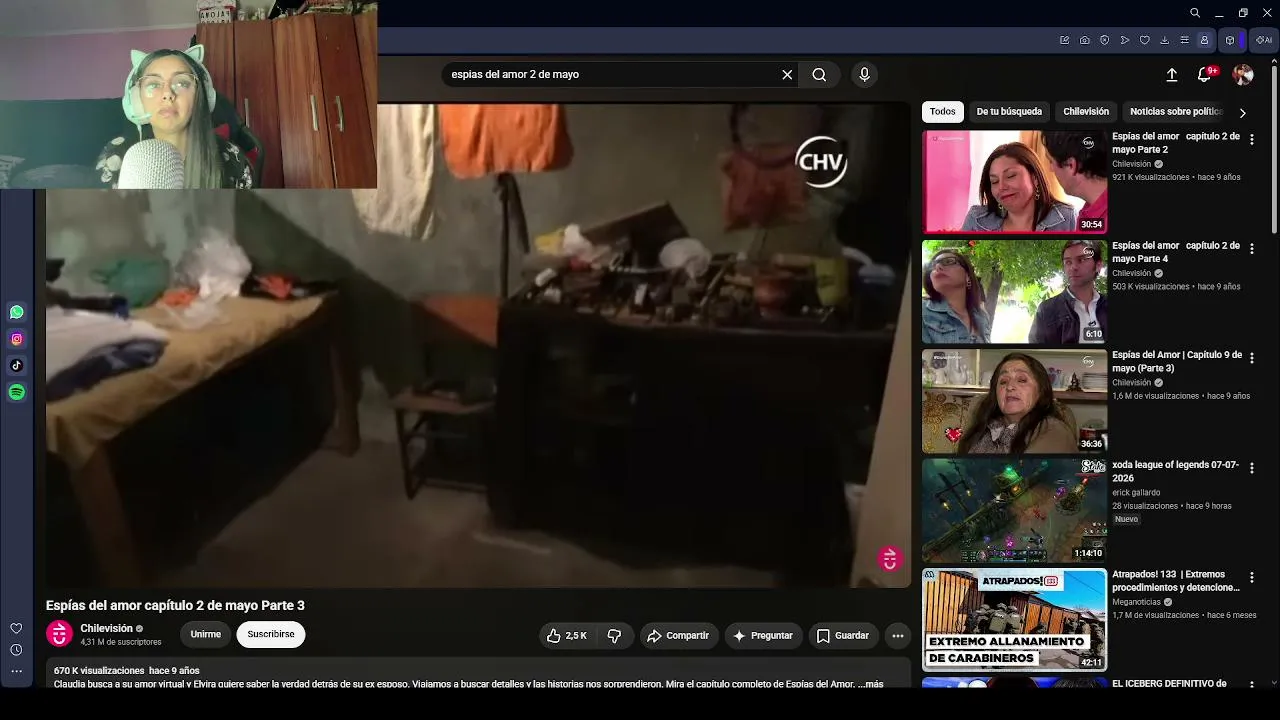Open thumbnail of capítulo 2 de mayo Parte 4
Image resolution: width=1280 pixels, height=720 pixels.
[x=1014, y=291]
